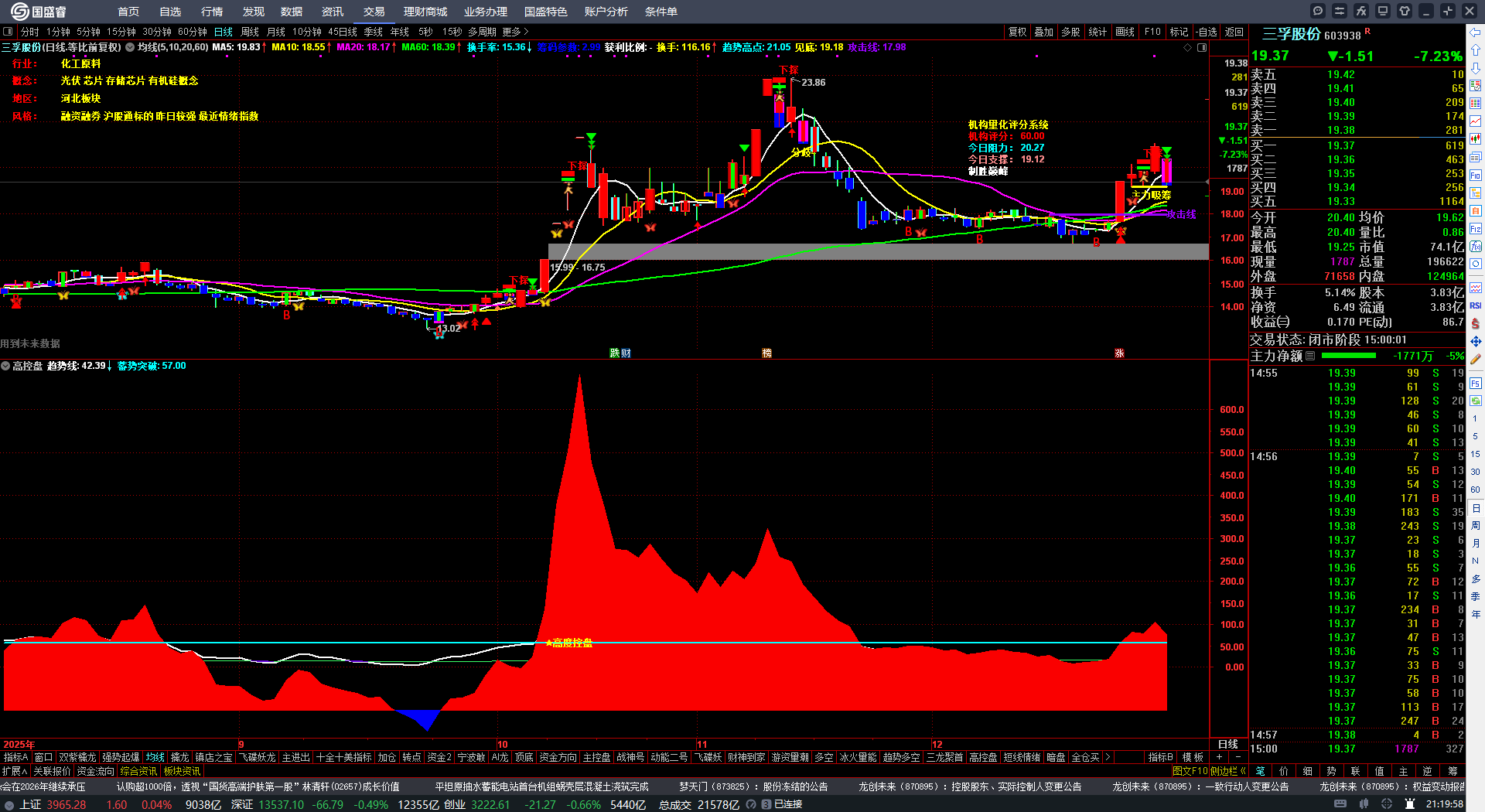Switch to the 筹 tab in quote panel

1453,771
